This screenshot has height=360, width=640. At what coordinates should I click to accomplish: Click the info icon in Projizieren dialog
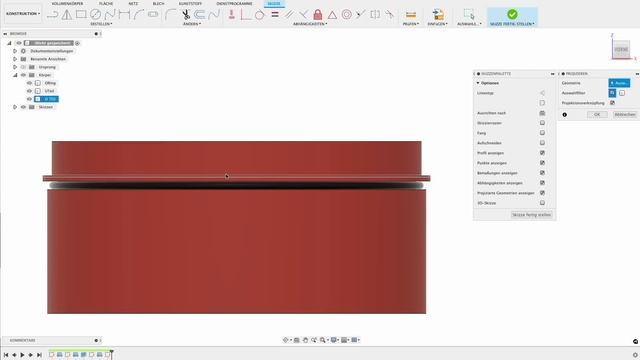564,115
